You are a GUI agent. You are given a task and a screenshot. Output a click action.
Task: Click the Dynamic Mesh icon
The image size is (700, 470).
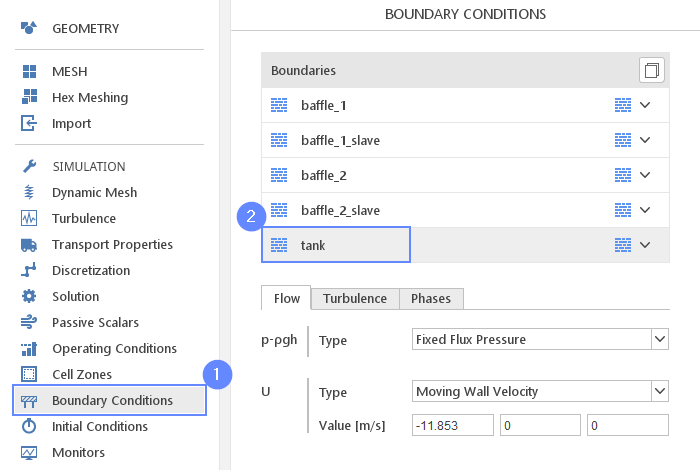pos(29,192)
